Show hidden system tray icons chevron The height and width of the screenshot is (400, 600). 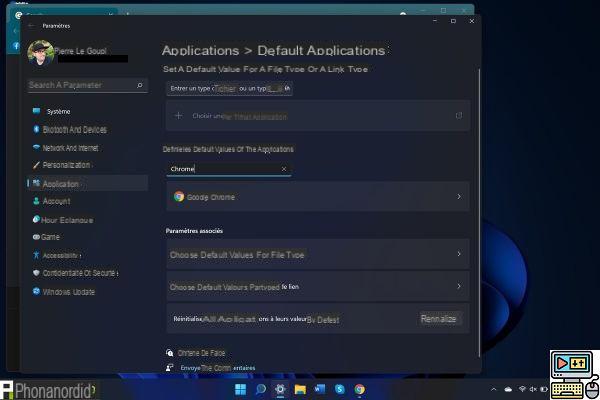click(494, 389)
